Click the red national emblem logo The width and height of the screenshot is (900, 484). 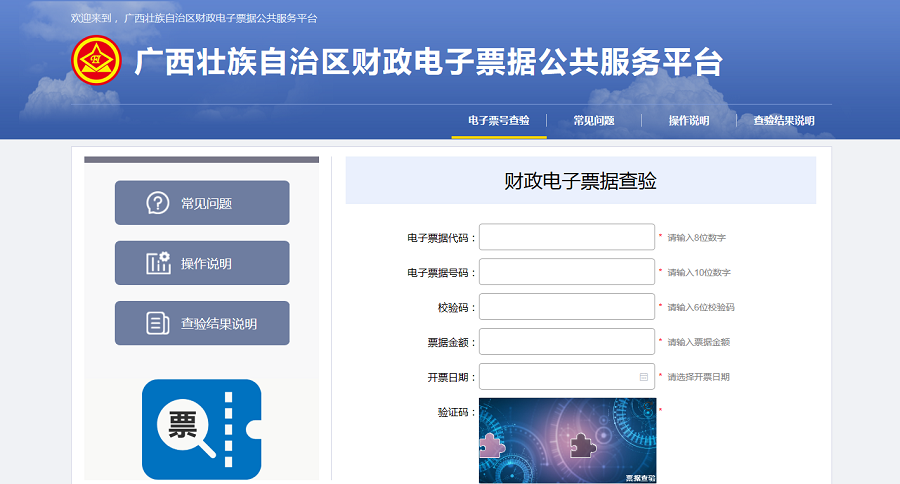(96, 61)
